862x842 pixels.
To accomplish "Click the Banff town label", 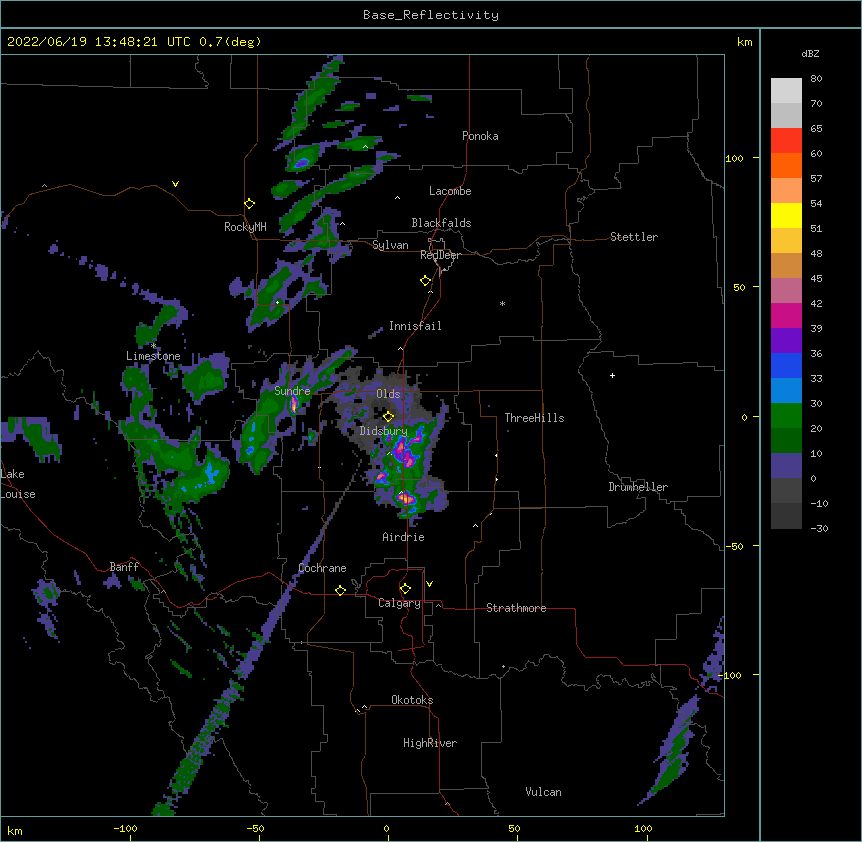I will point(124,567).
